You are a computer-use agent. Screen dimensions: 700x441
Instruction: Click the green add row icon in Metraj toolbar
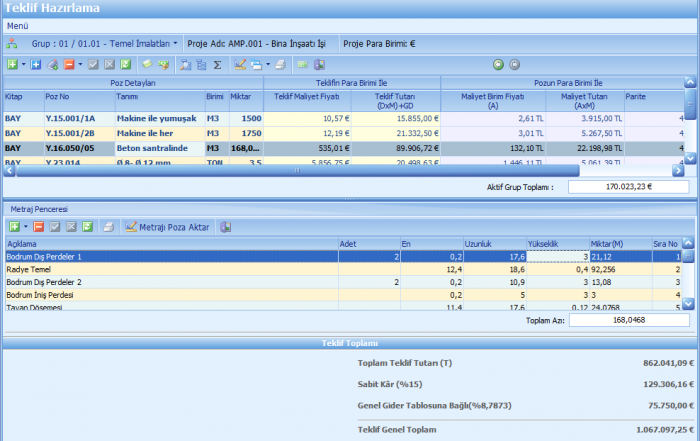click(x=12, y=227)
